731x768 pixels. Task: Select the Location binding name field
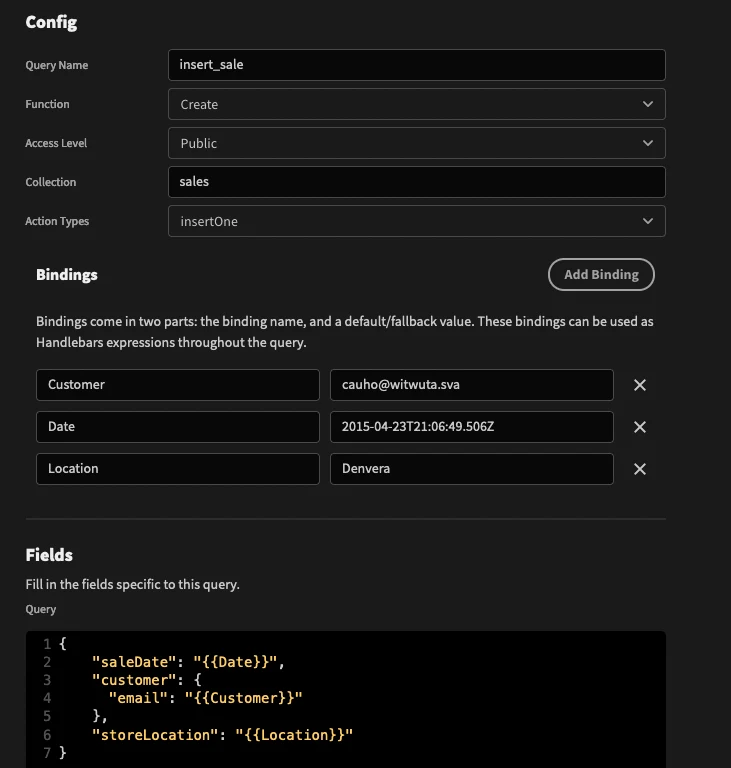tap(178, 469)
